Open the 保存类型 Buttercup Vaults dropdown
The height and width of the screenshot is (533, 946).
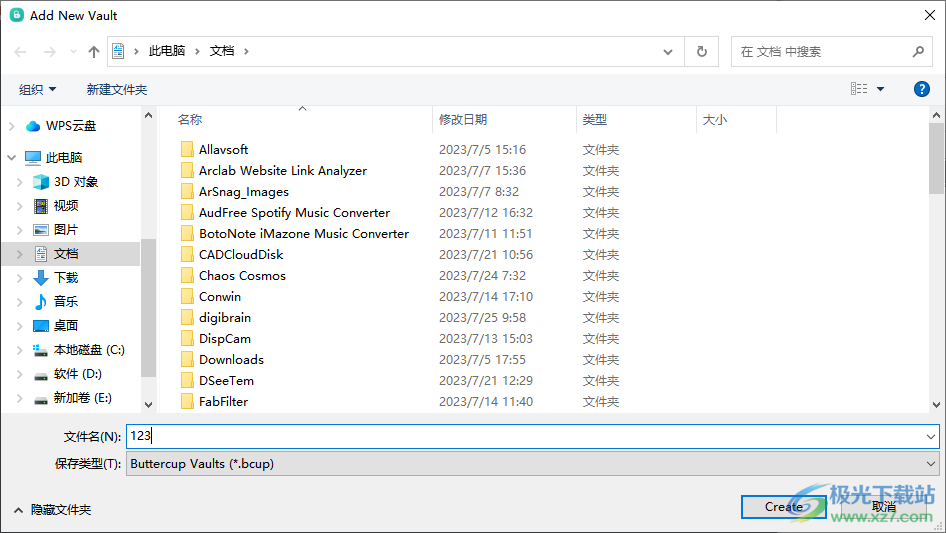click(x=532, y=464)
